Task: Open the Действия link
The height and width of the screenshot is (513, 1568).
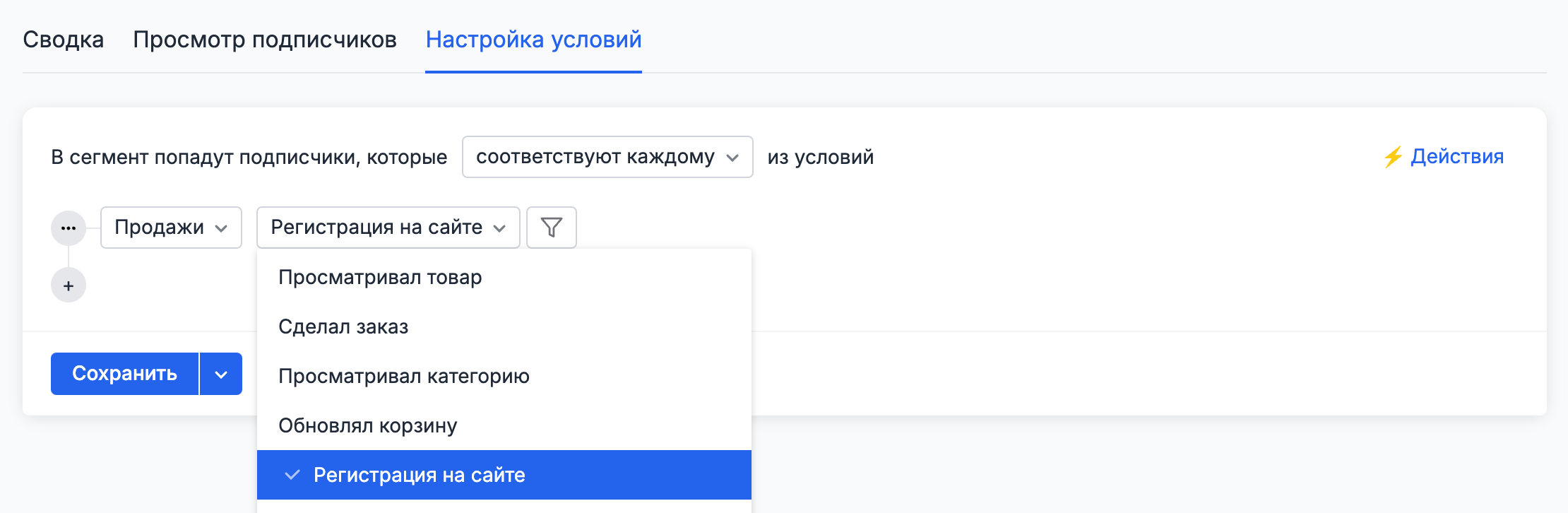Action: coord(1457,157)
